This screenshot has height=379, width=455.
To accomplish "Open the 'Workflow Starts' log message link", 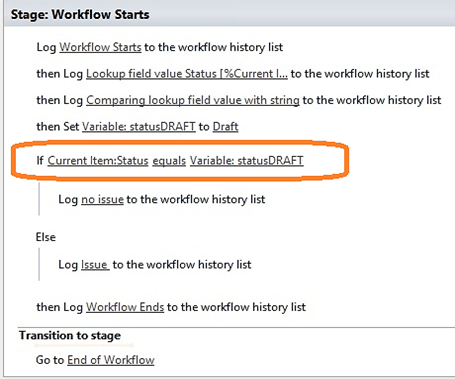I will coord(100,47).
